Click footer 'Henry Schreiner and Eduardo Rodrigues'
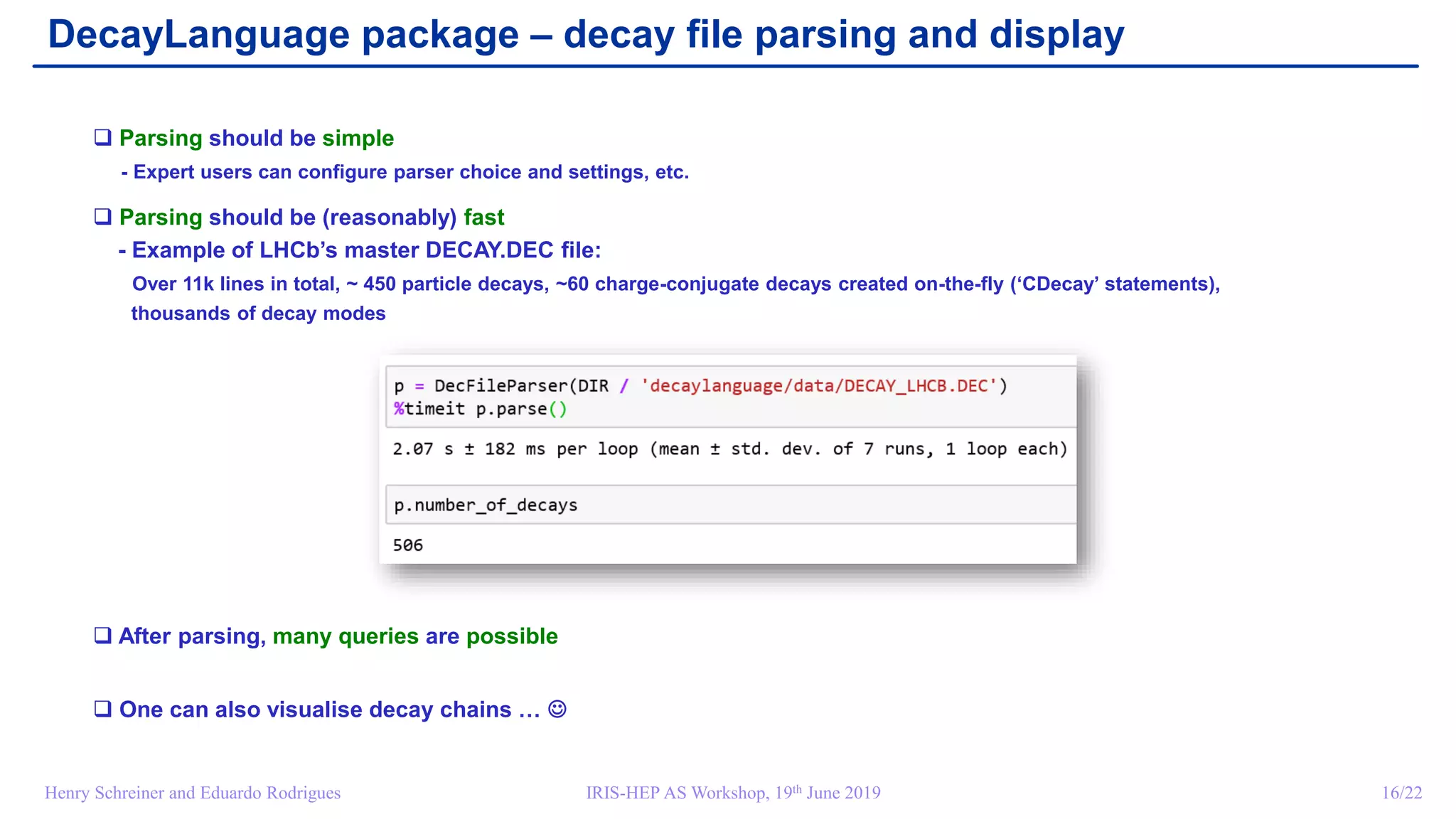 193,793
